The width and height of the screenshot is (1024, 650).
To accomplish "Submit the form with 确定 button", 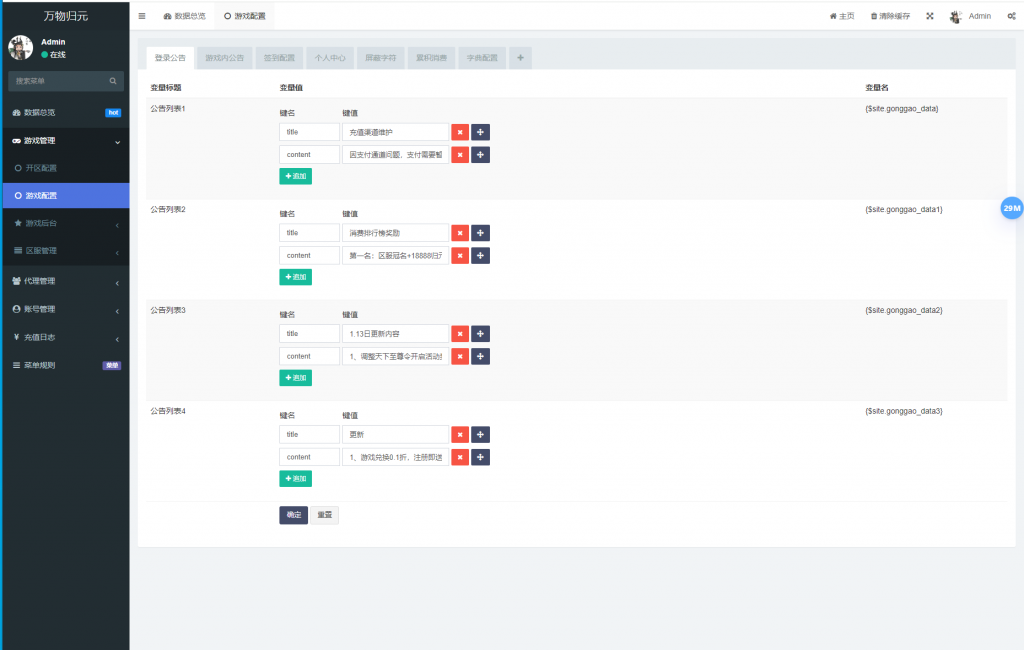I will (294, 515).
